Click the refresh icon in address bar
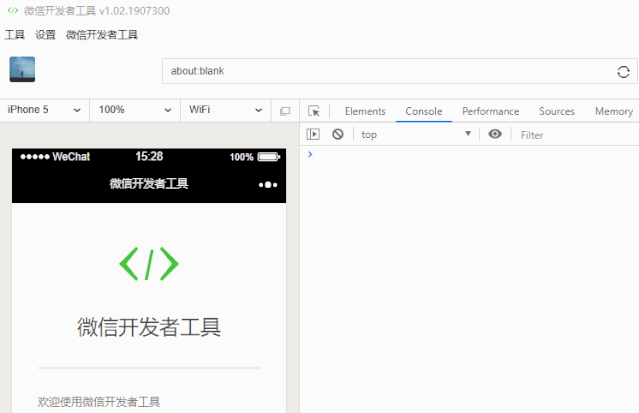Screen dimensions: 639x413 623,72
